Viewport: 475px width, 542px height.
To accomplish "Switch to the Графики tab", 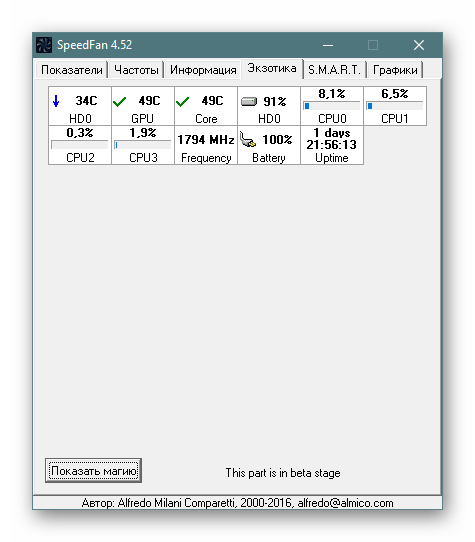I will click(x=395, y=70).
